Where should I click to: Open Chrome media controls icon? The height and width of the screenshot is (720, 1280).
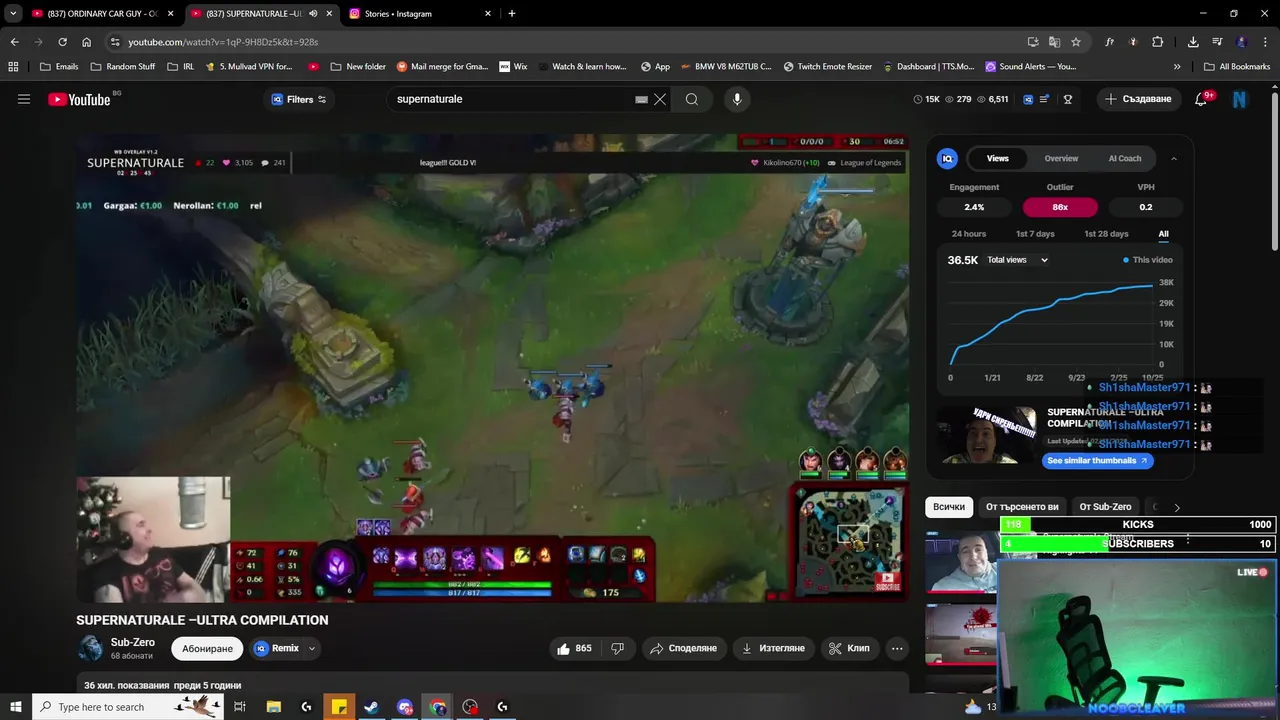pos(1217,42)
